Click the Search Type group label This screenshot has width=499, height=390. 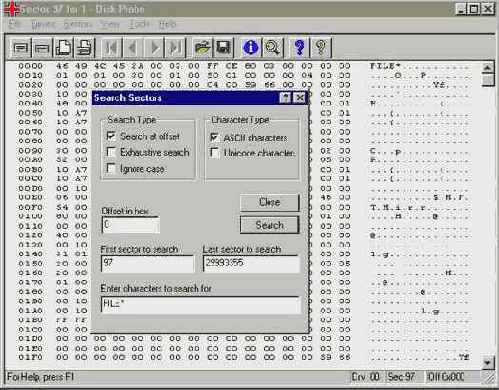coord(132,120)
